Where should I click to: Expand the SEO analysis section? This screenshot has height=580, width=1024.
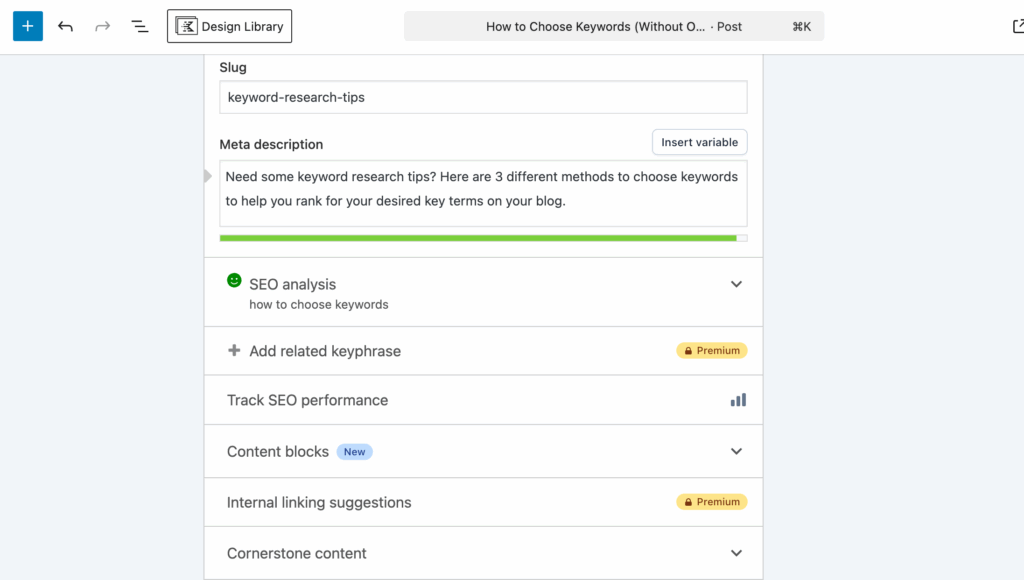pos(737,284)
